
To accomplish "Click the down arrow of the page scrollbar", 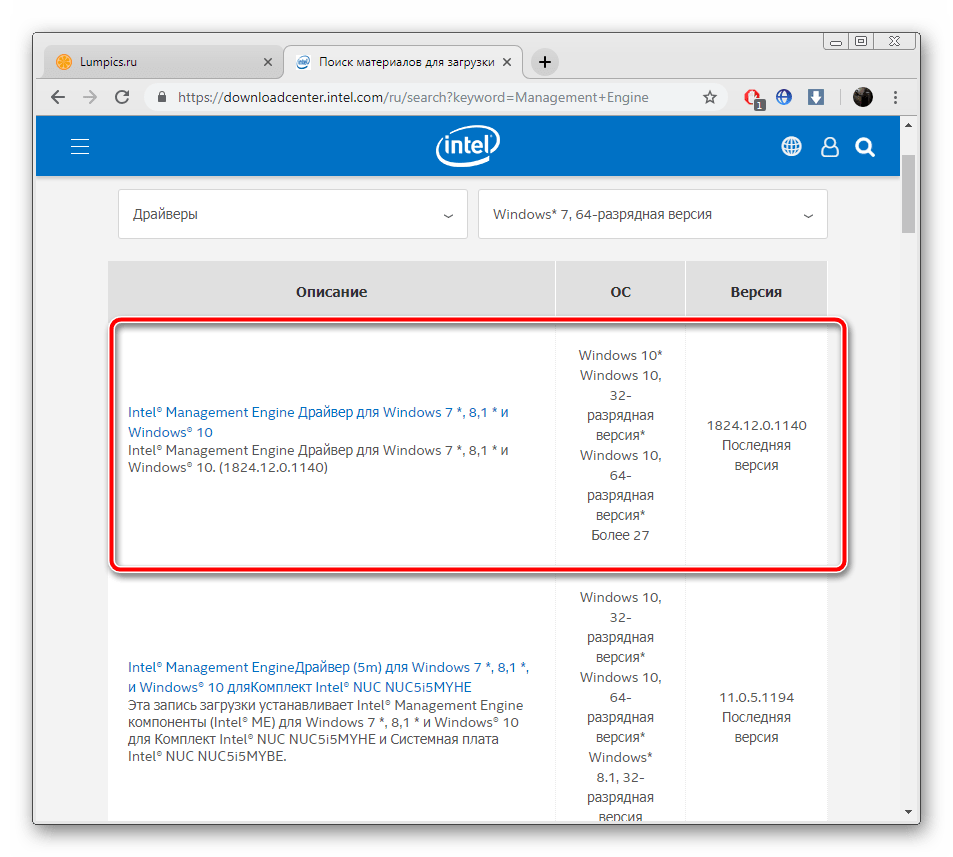I will (x=909, y=811).
